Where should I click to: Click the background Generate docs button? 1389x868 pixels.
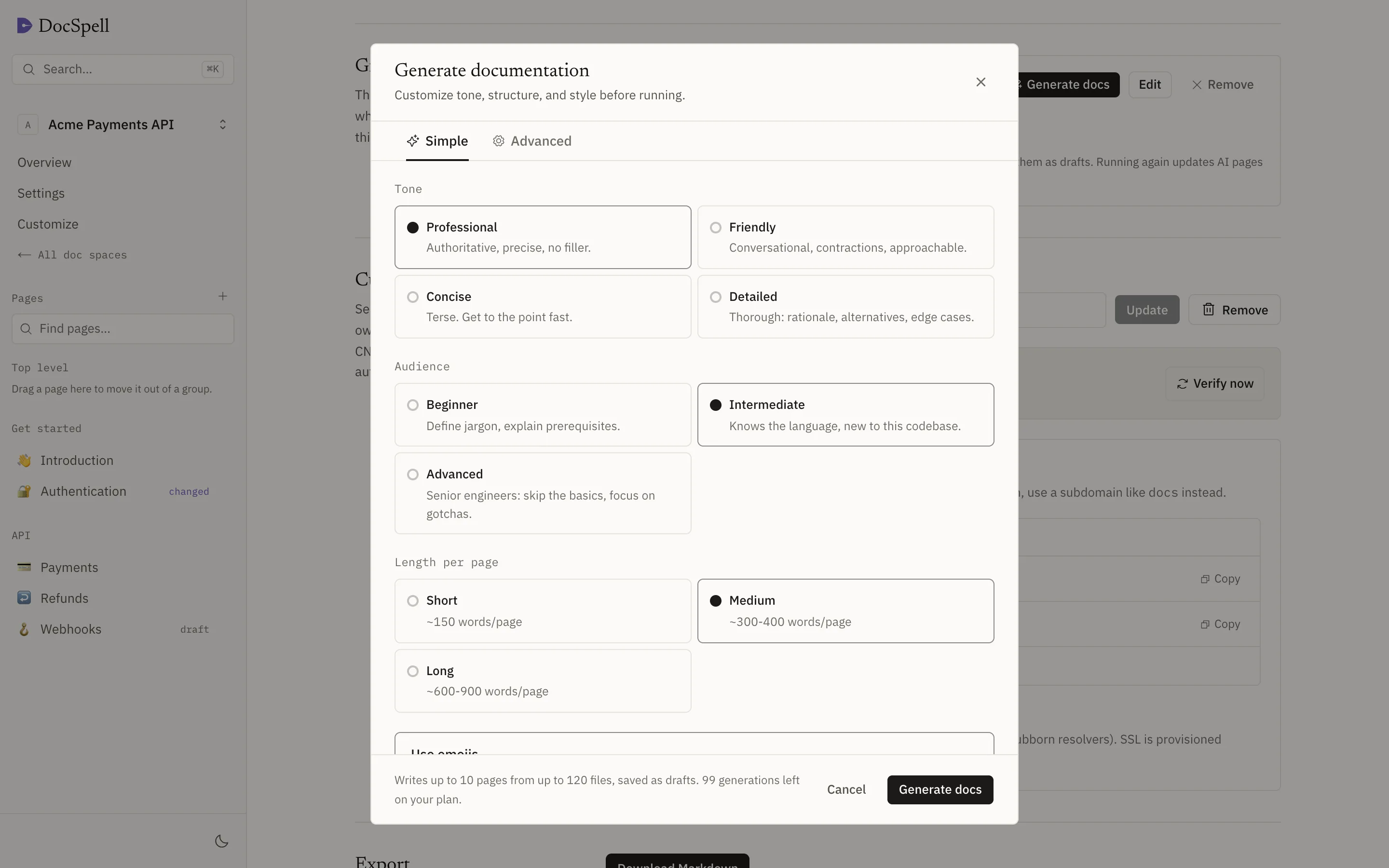(x=1068, y=85)
